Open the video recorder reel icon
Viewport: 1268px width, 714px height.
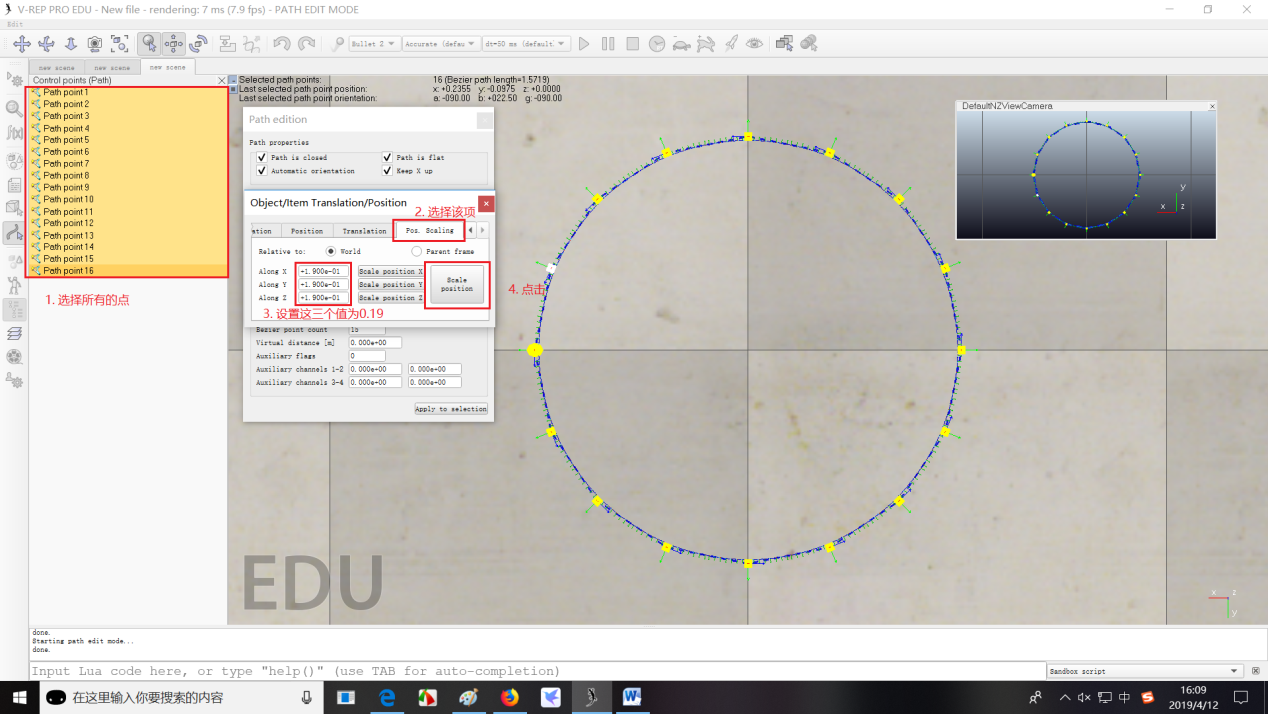pos(14,357)
